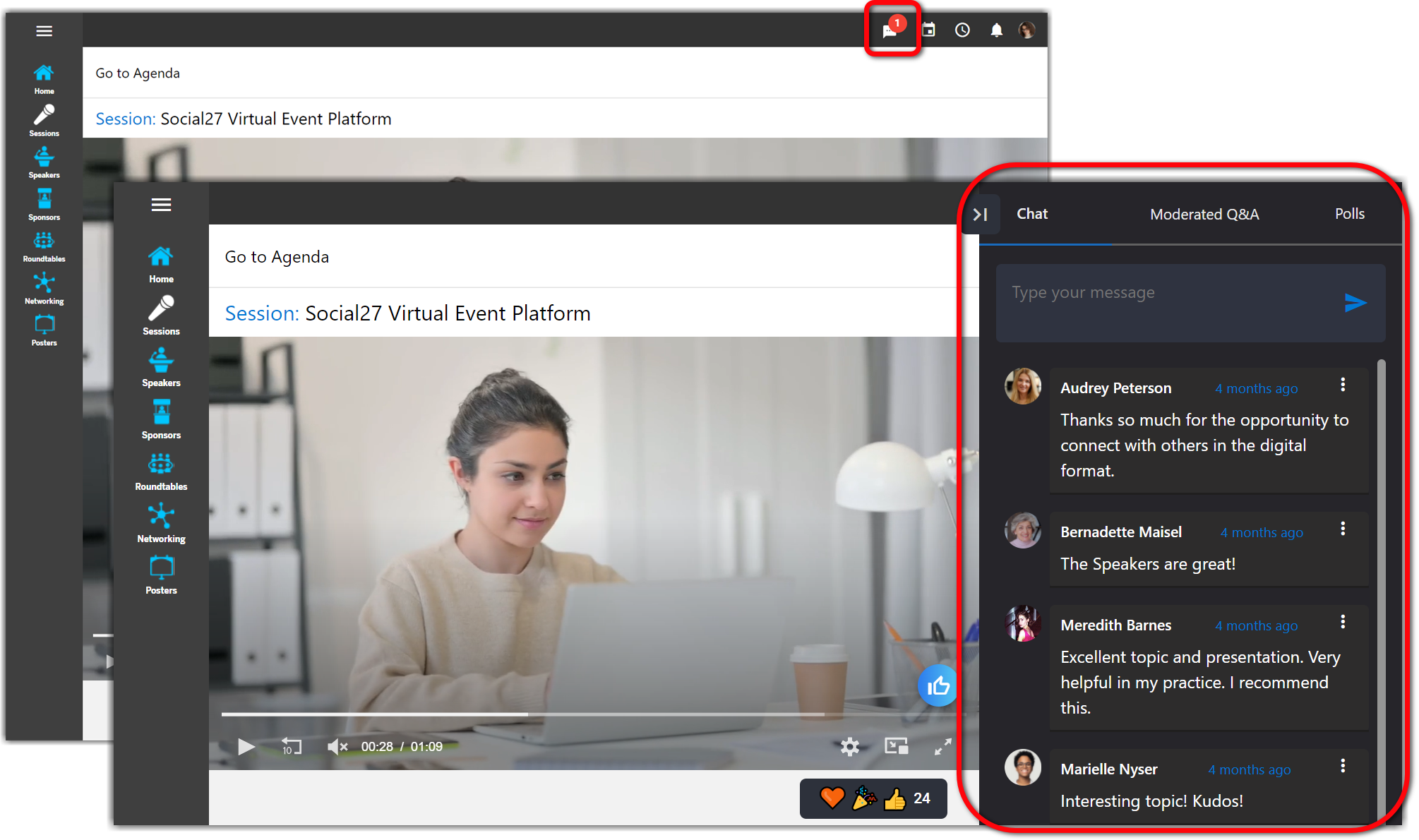Click the notifications bell icon
1419x840 pixels.
point(996,30)
